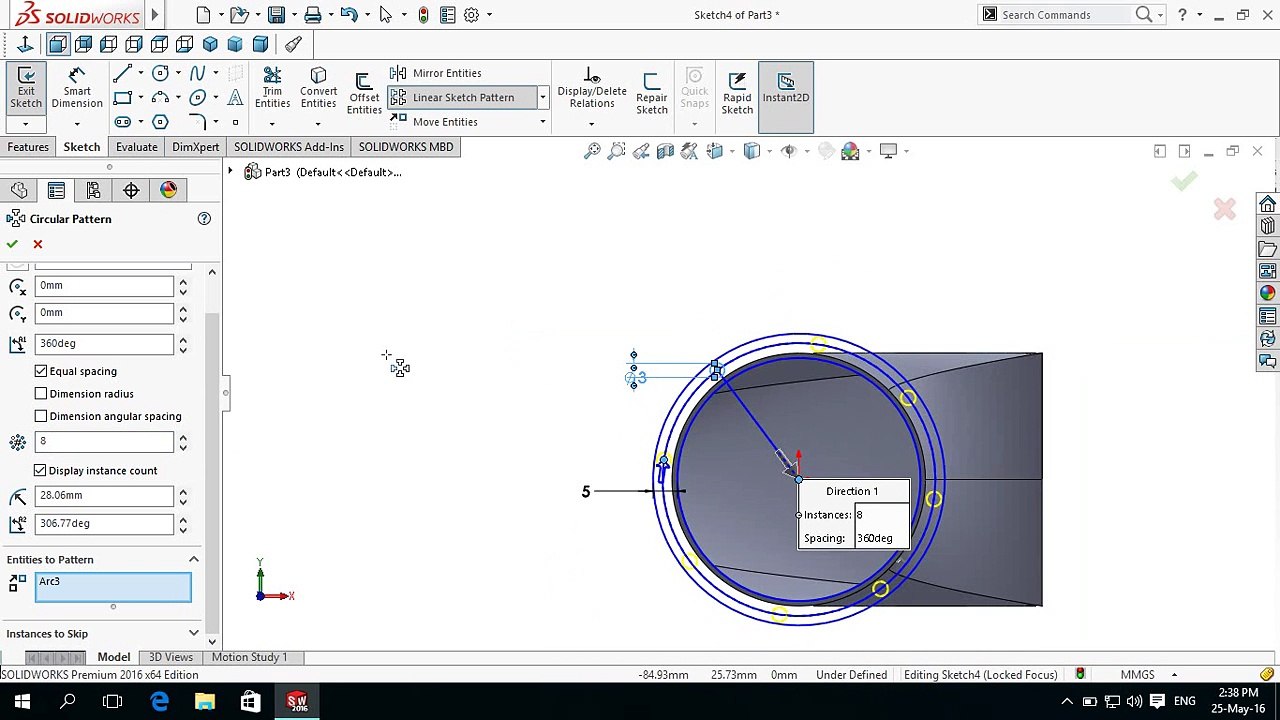The width and height of the screenshot is (1280, 720).
Task: Click the Rebuild traffic light icon
Action: [423, 15]
